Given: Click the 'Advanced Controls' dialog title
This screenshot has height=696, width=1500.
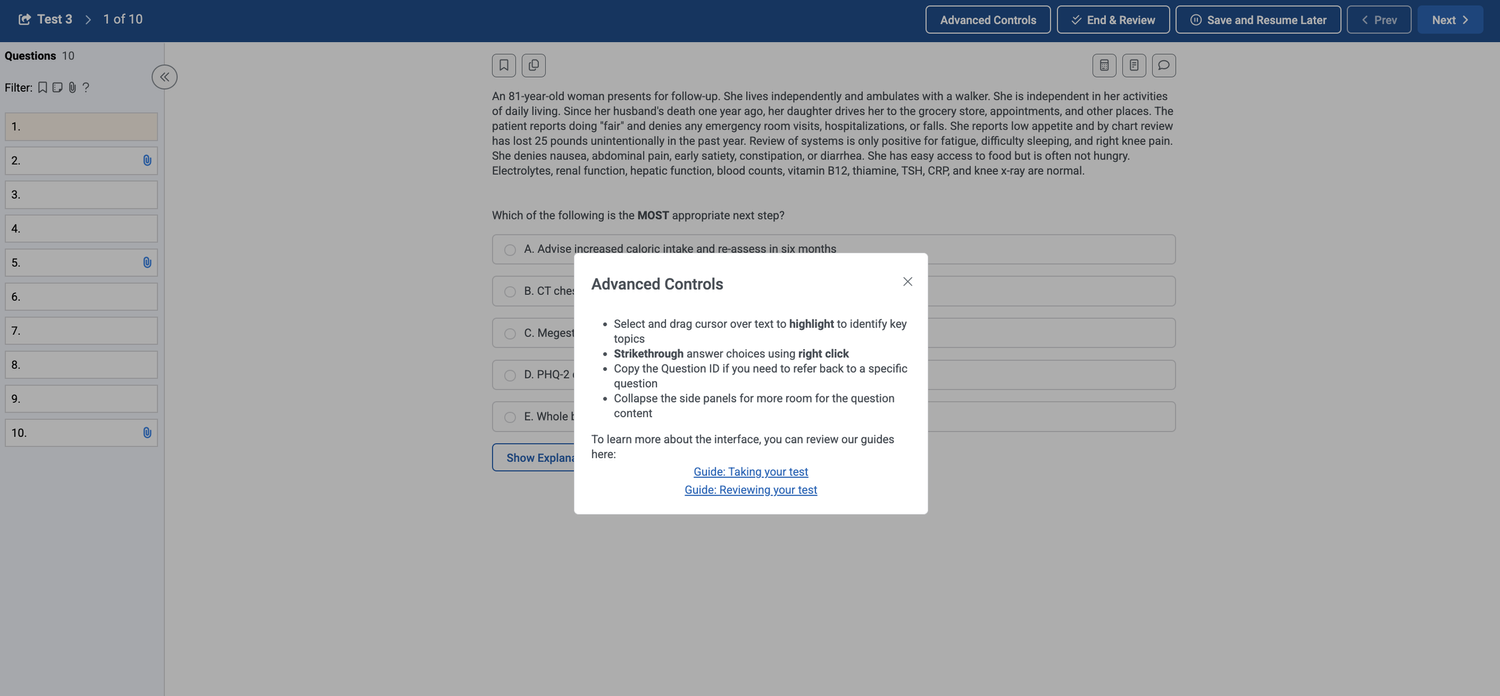Looking at the screenshot, I should pos(657,284).
